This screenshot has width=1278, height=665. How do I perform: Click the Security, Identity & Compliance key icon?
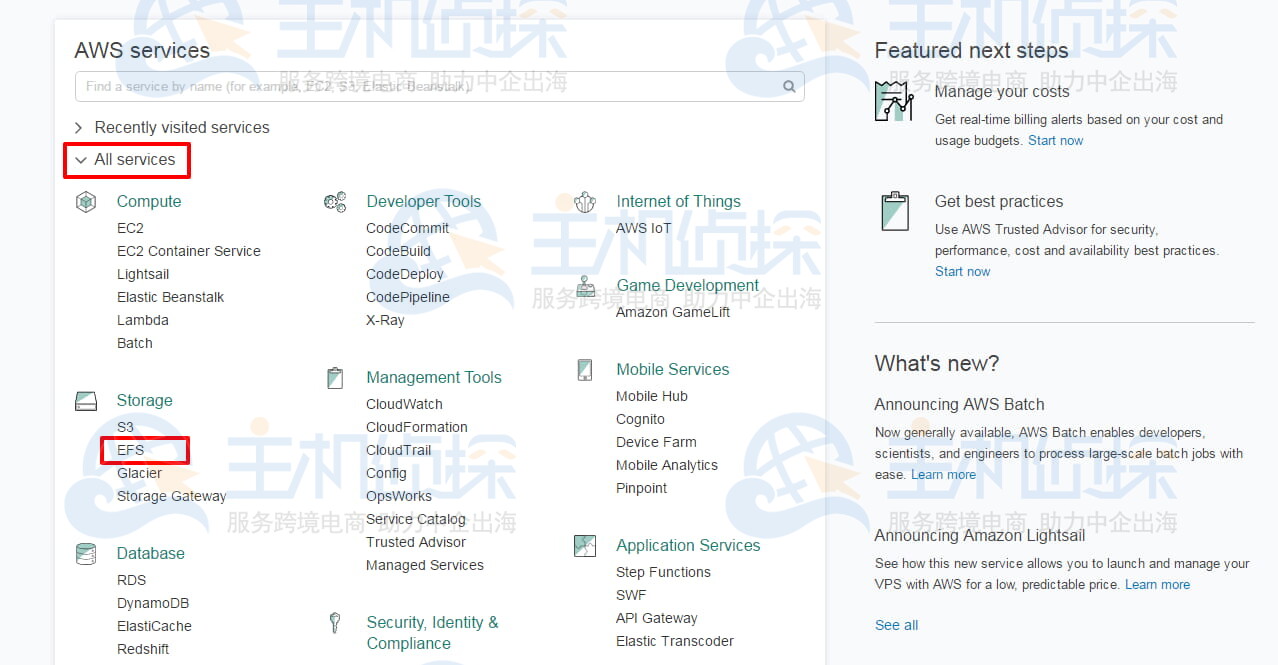(x=335, y=622)
